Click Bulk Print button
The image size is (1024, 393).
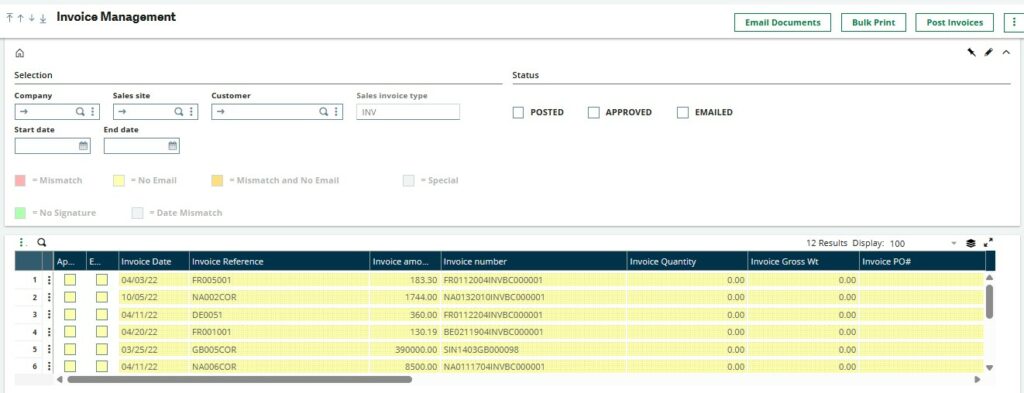[x=873, y=22]
